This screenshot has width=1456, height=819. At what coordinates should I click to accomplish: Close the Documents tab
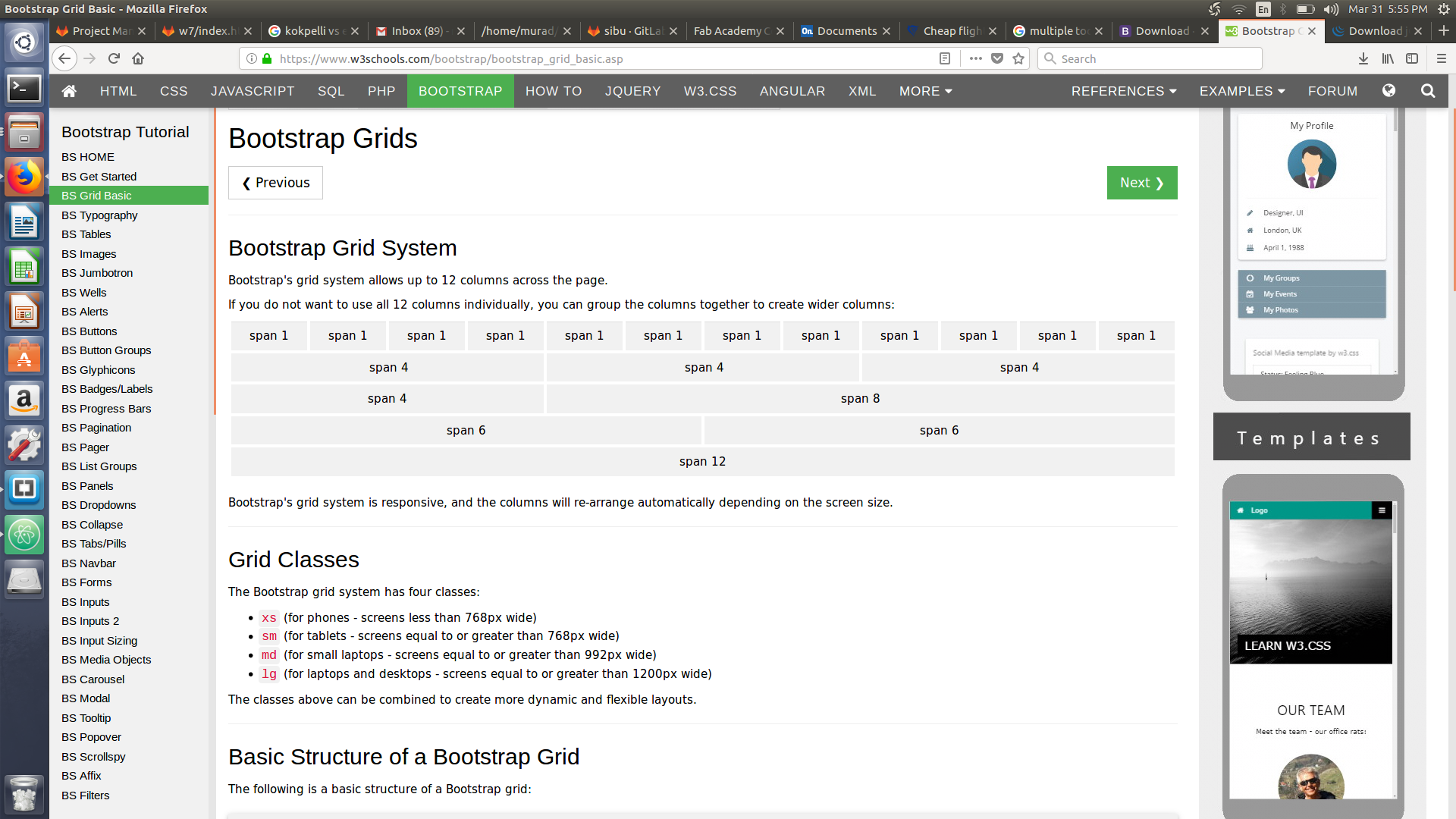[x=886, y=31]
